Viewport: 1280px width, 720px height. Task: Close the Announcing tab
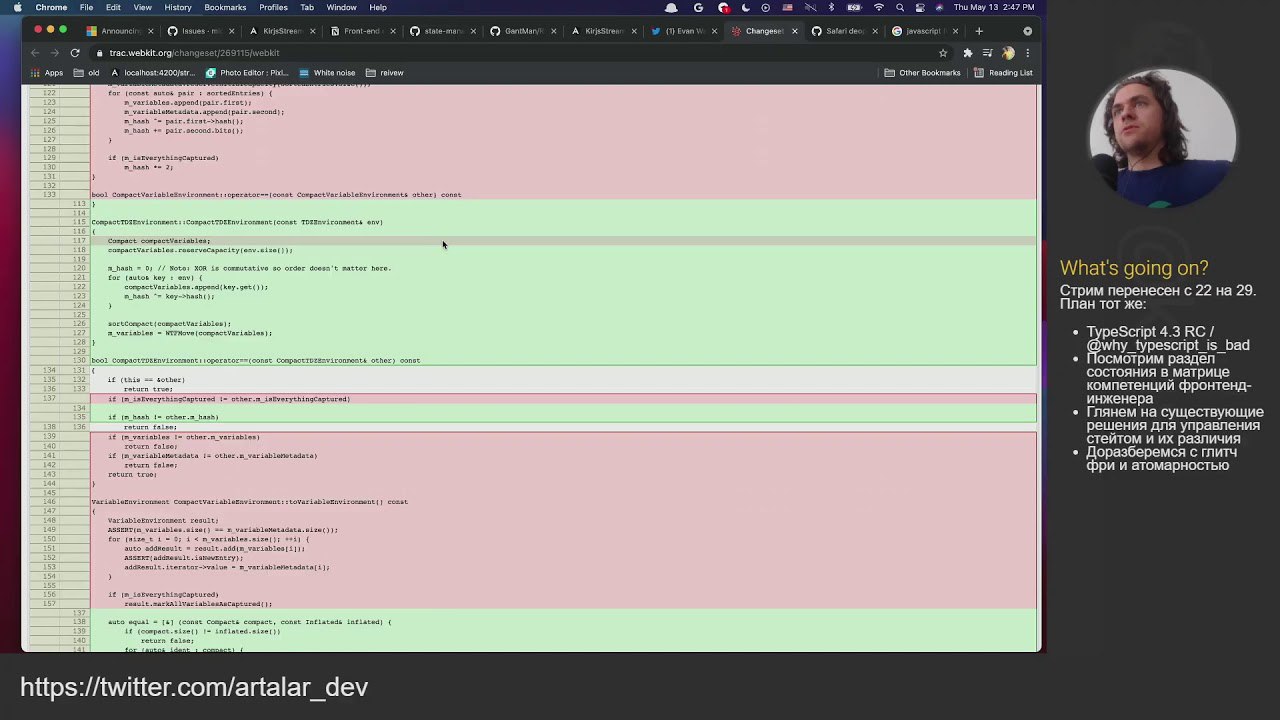tap(151, 31)
